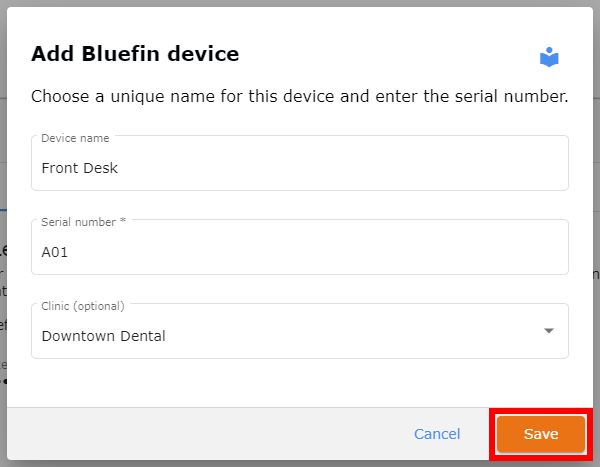The image size is (600, 467).
Task: Place cursor in the Front Desk text
Action: click(80, 168)
